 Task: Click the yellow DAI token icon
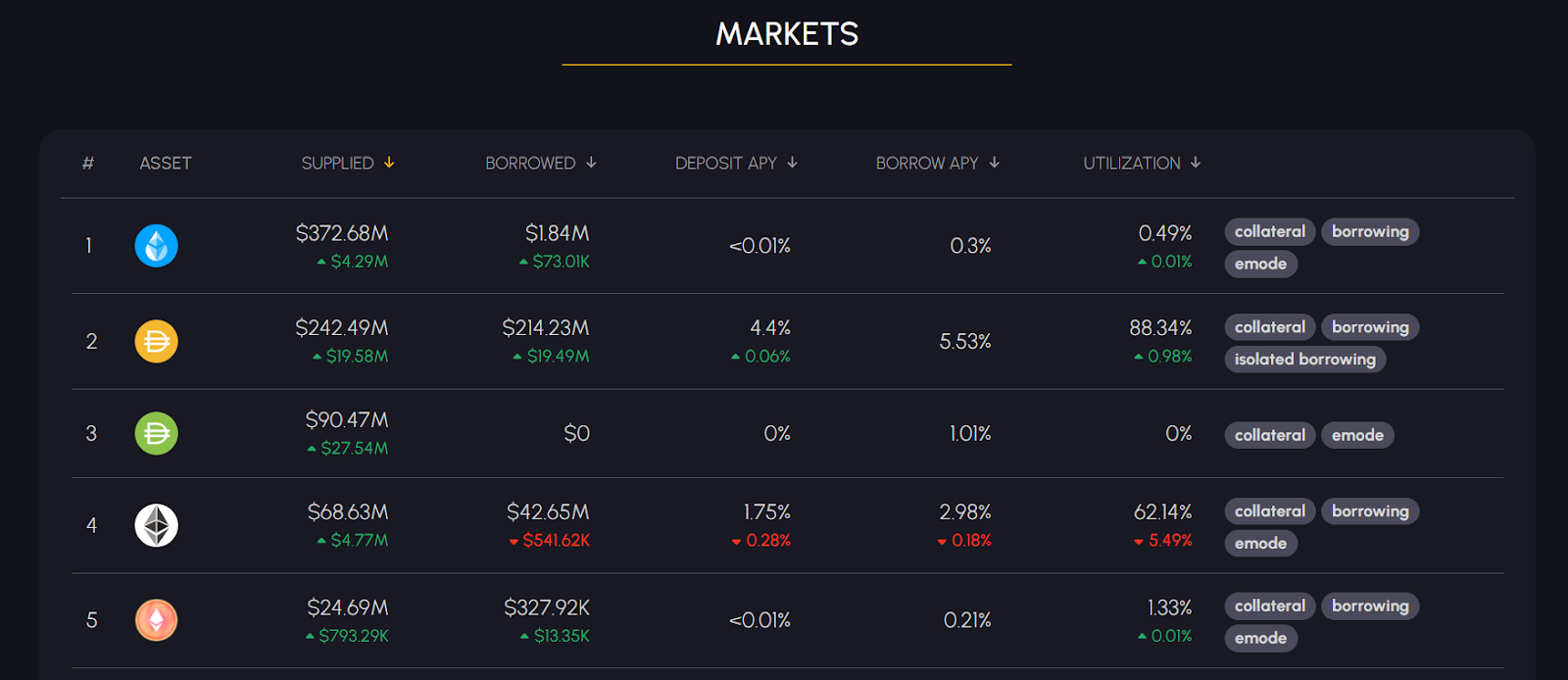[156, 341]
